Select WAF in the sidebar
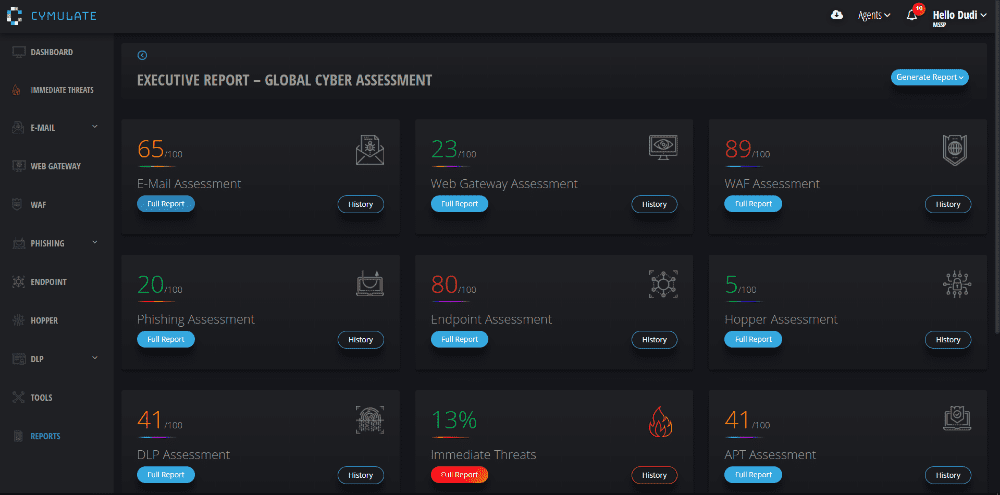The height and width of the screenshot is (495, 1000). [38, 205]
